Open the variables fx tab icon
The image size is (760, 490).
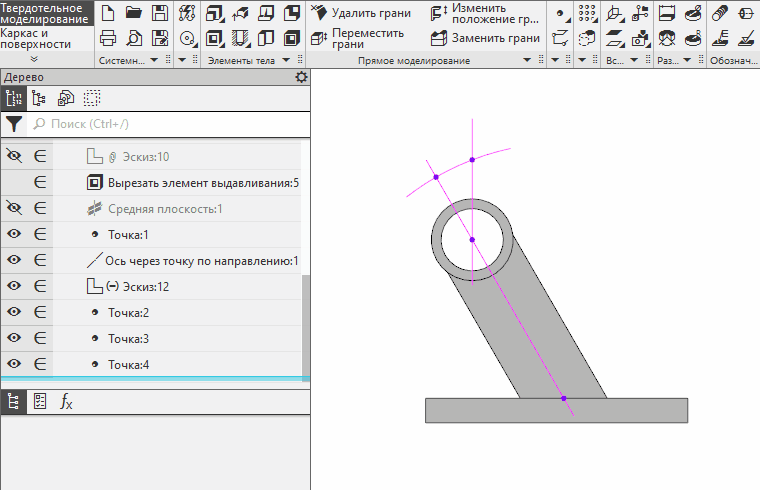66,402
